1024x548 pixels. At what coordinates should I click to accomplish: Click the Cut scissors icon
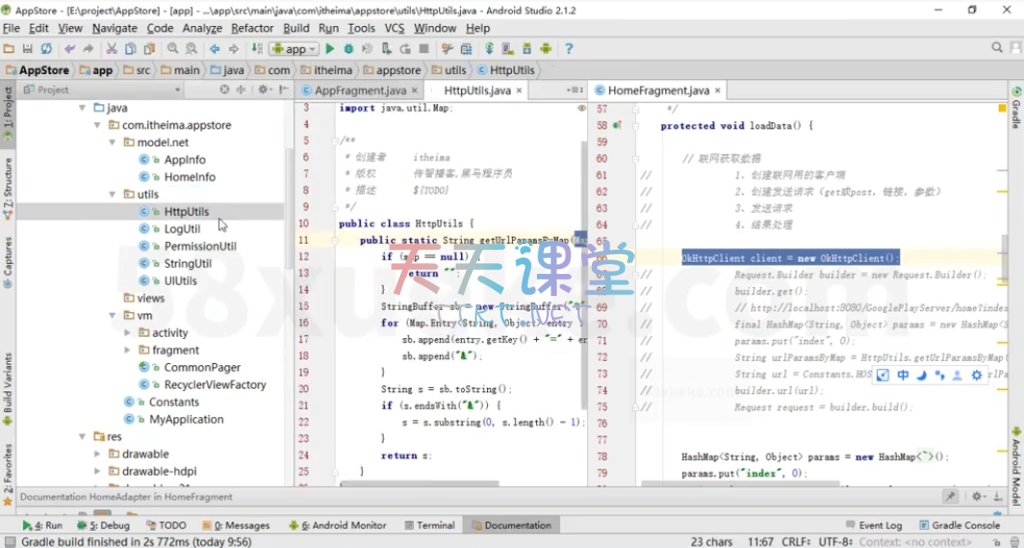pos(109,48)
